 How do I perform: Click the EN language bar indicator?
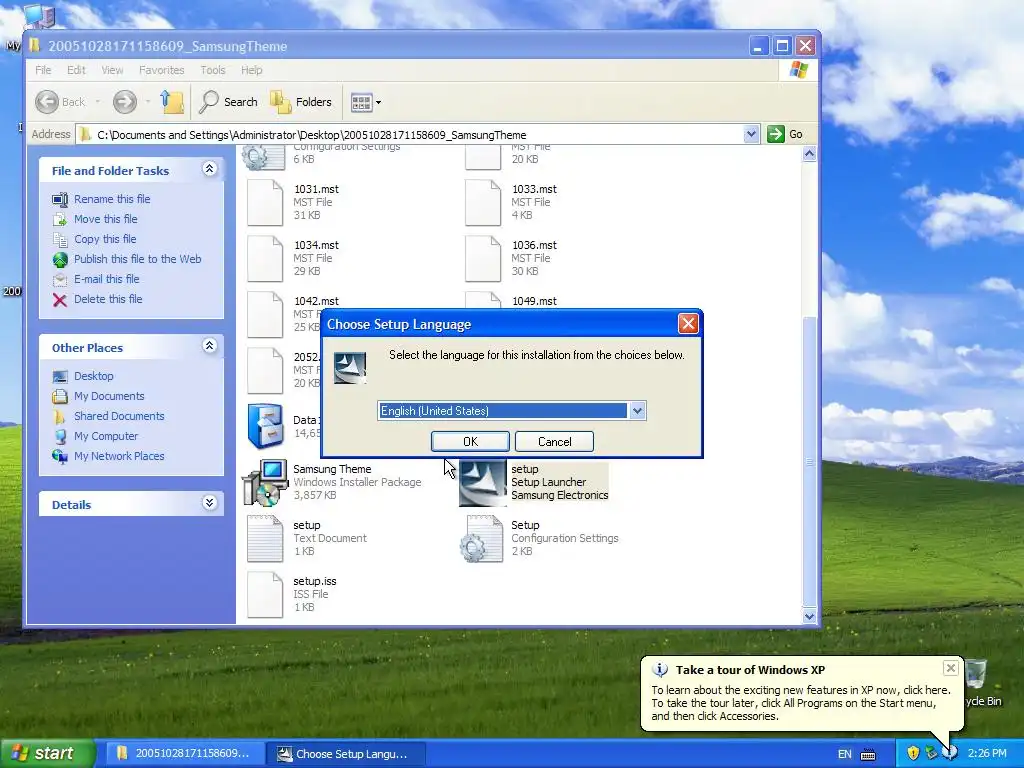point(844,754)
